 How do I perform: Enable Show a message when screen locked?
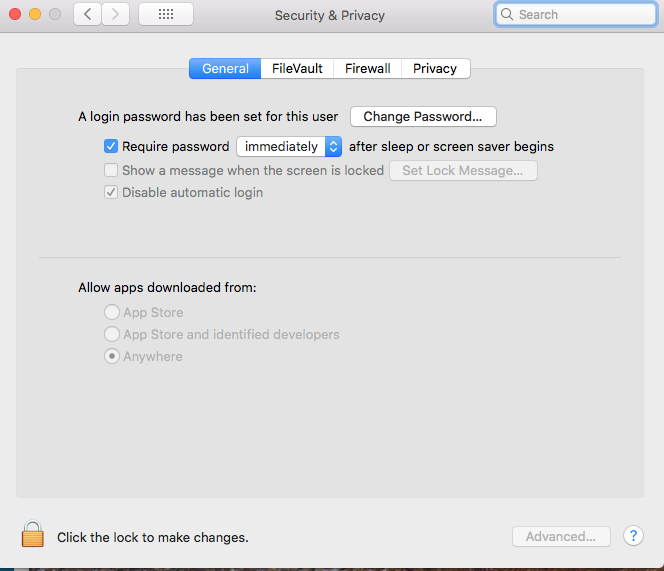[111, 170]
